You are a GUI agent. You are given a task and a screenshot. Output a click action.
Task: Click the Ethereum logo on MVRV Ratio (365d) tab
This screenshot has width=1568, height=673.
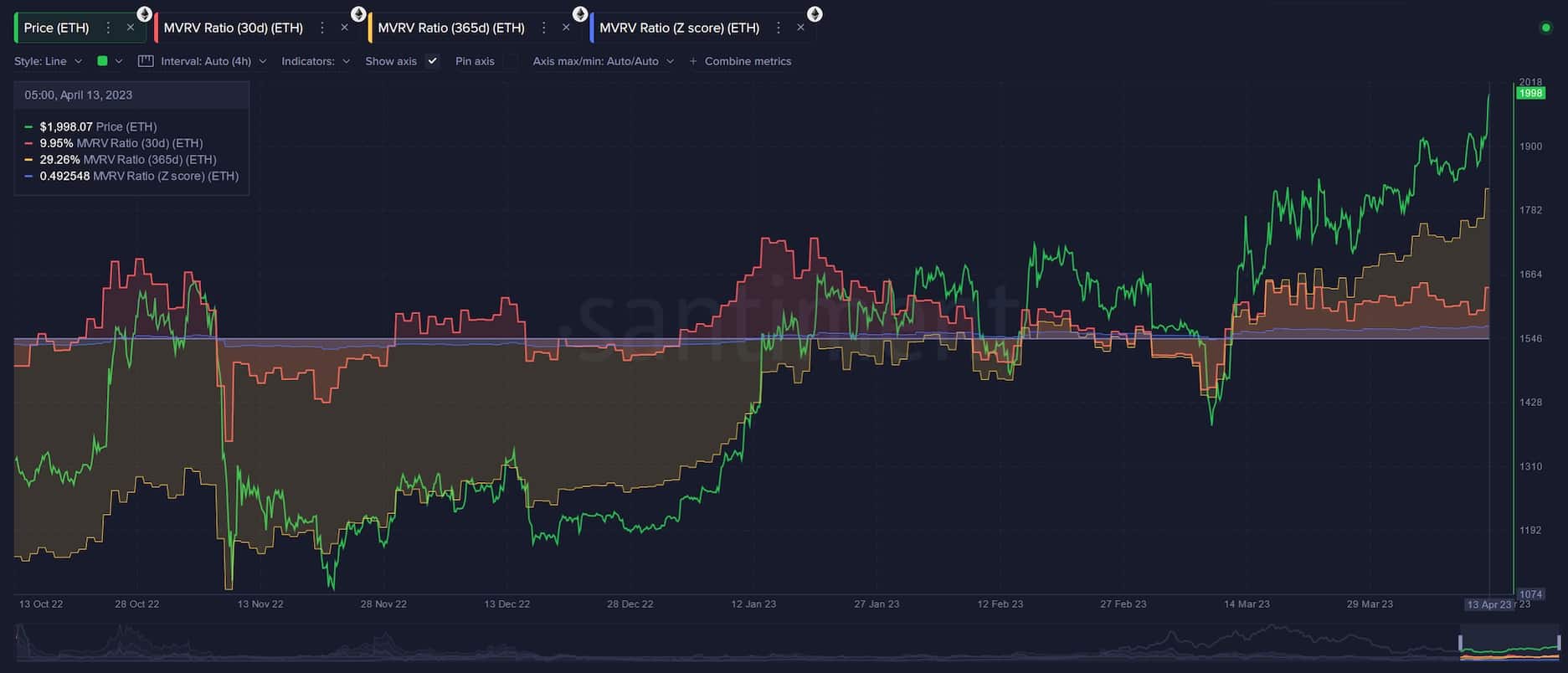click(580, 13)
